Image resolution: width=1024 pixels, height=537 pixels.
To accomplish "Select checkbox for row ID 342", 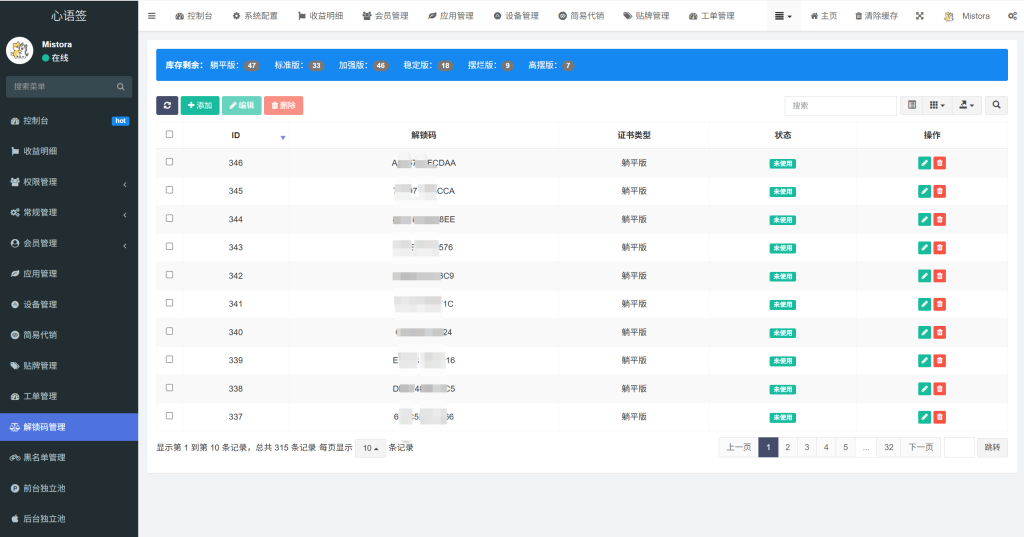I will click(169, 274).
